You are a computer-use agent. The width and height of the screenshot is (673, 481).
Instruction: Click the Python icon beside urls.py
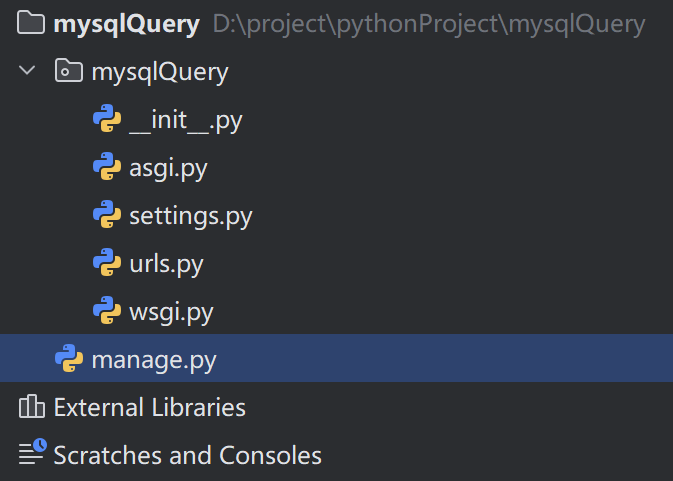(x=107, y=264)
